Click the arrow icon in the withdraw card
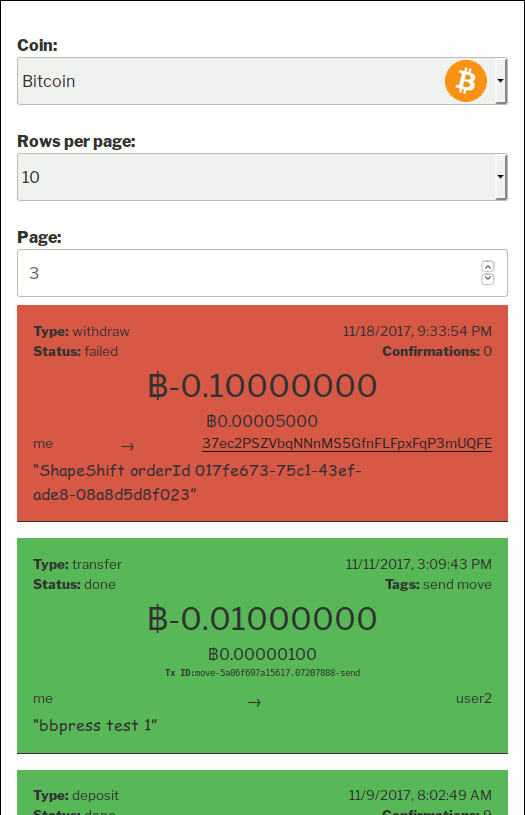 (x=127, y=446)
